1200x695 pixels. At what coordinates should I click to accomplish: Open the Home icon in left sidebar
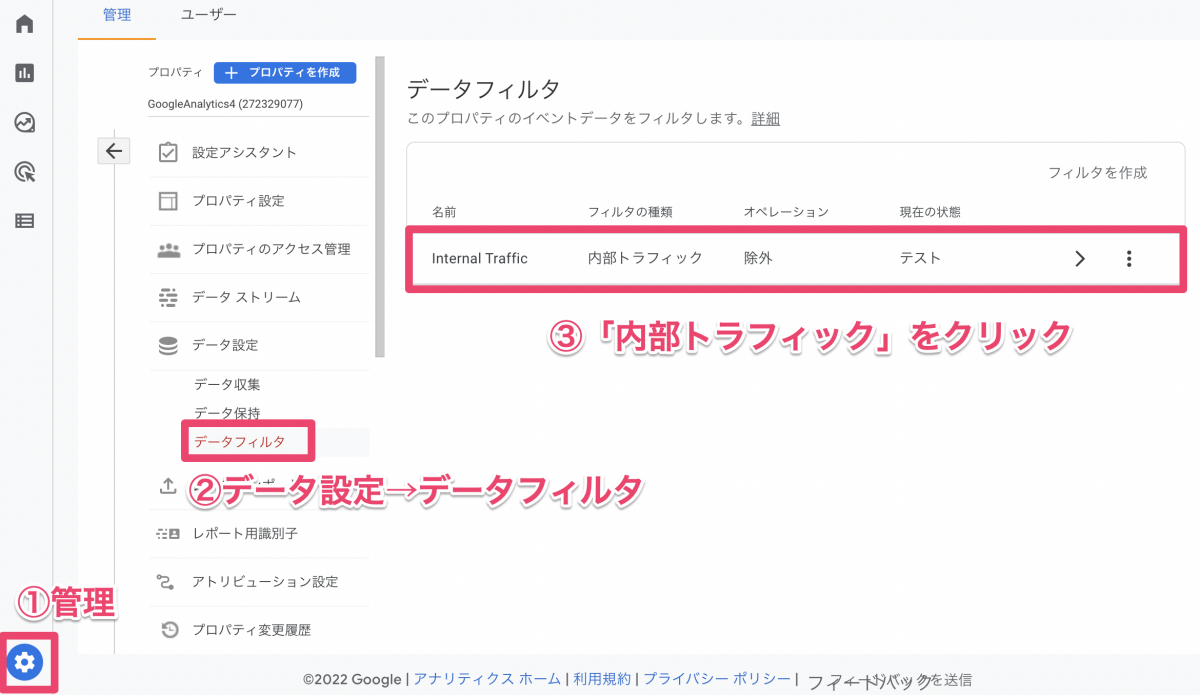pos(24,23)
